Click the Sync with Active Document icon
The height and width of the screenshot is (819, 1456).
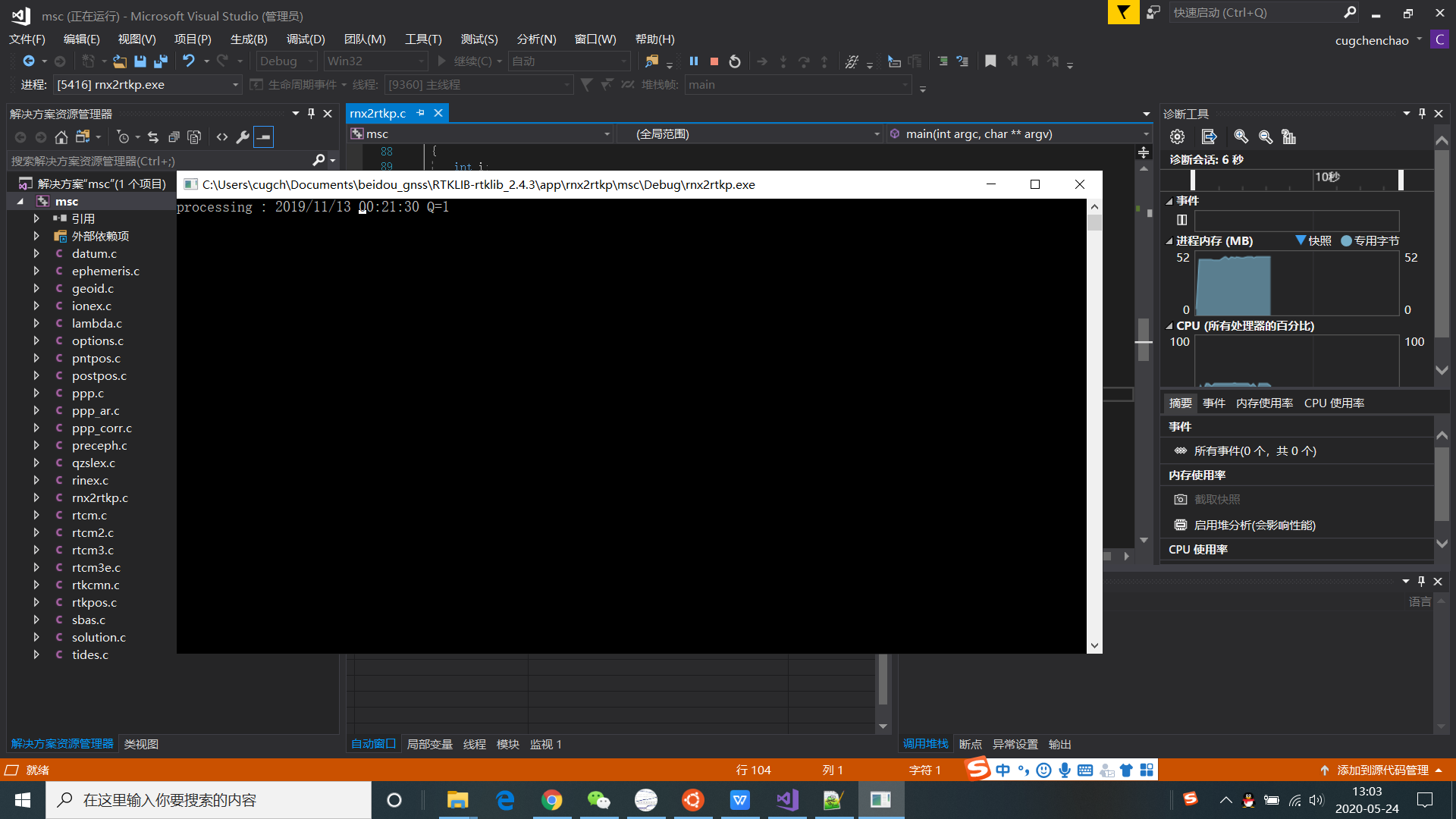(153, 137)
